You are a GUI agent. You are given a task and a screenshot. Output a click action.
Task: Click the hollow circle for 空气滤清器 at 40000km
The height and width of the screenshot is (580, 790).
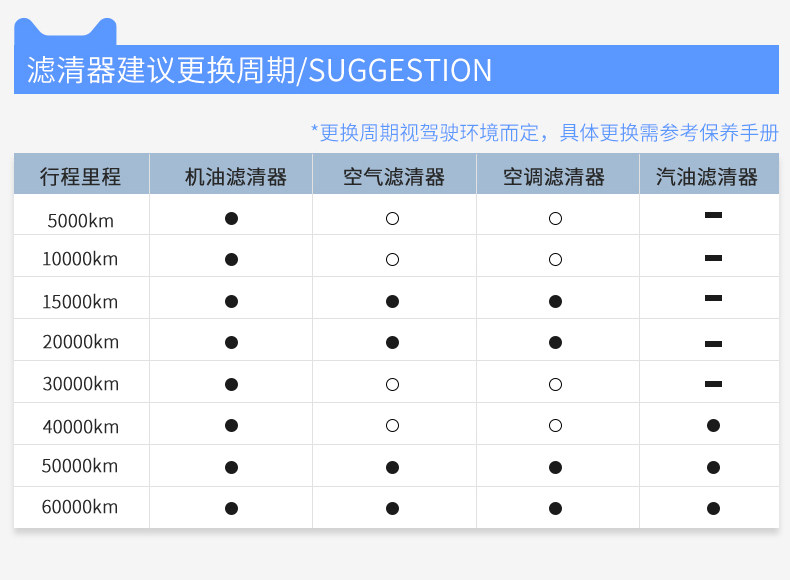392,425
